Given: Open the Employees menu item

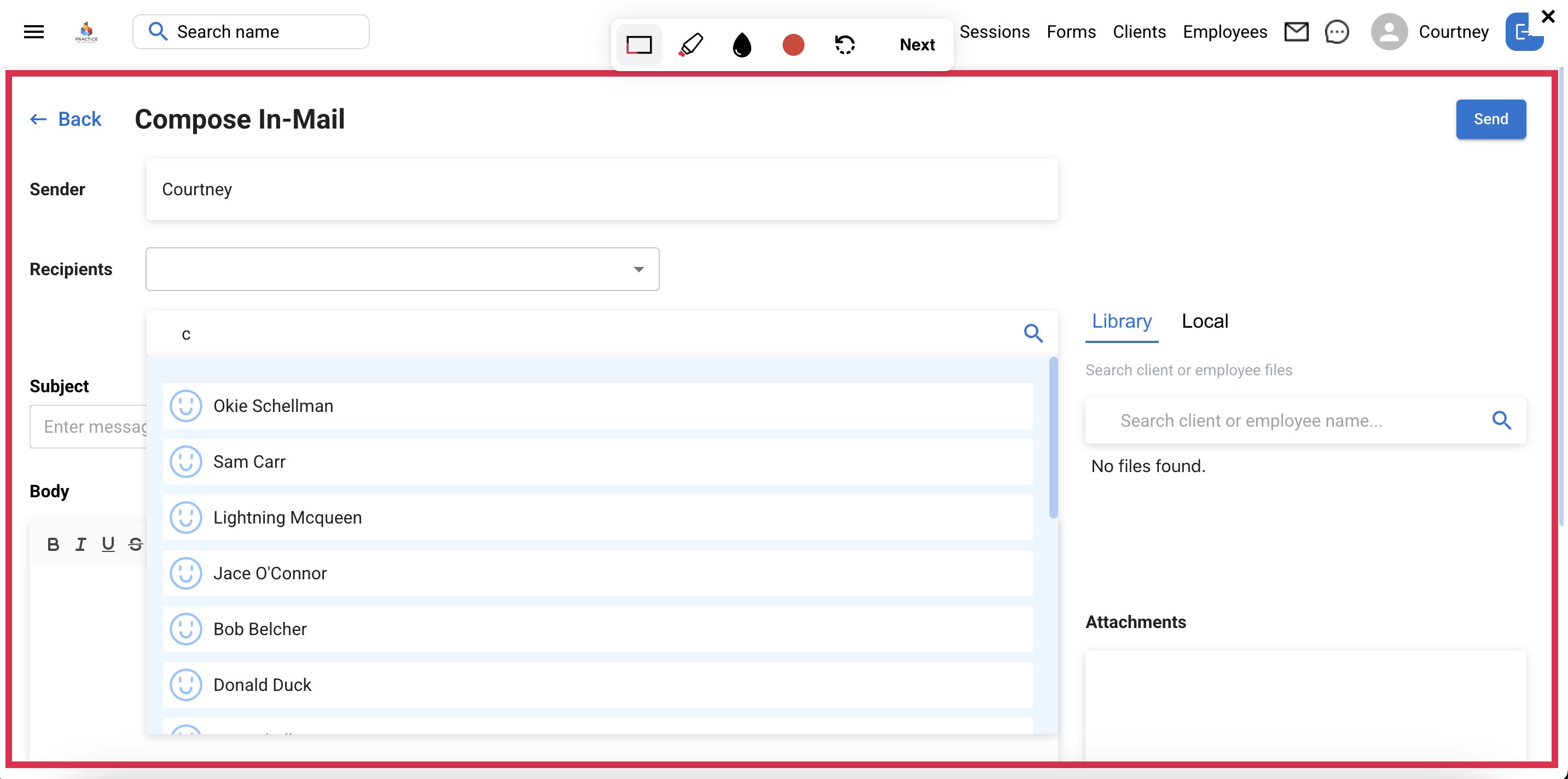Looking at the screenshot, I should 1225,32.
